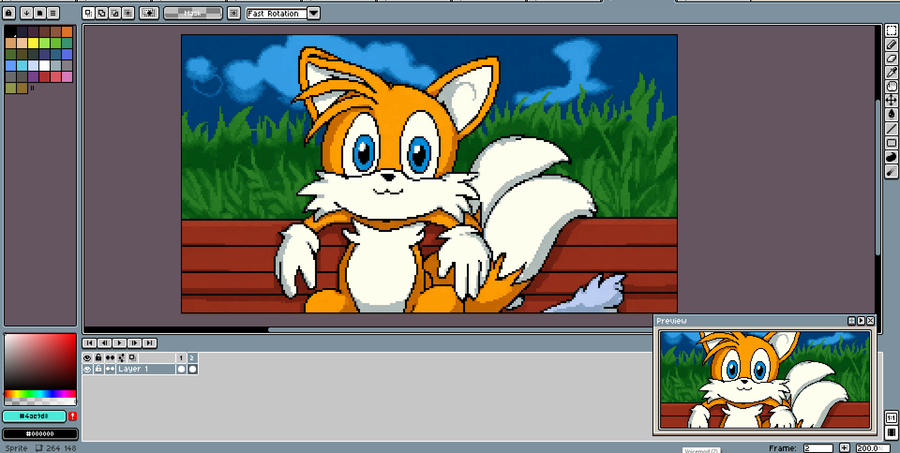900x453 pixels.
Task: Select the Line tool
Action: 891,129
